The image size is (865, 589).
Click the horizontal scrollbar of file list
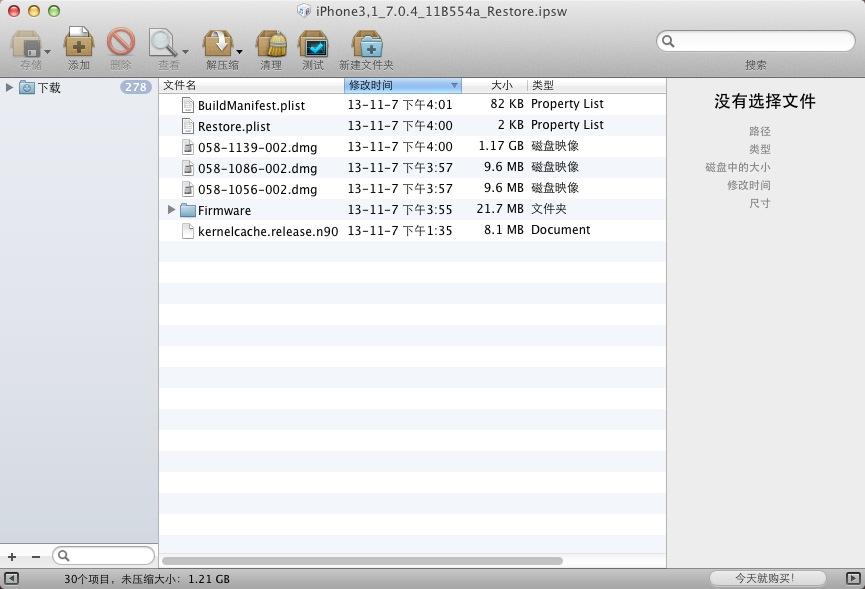(x=362, y=561)
